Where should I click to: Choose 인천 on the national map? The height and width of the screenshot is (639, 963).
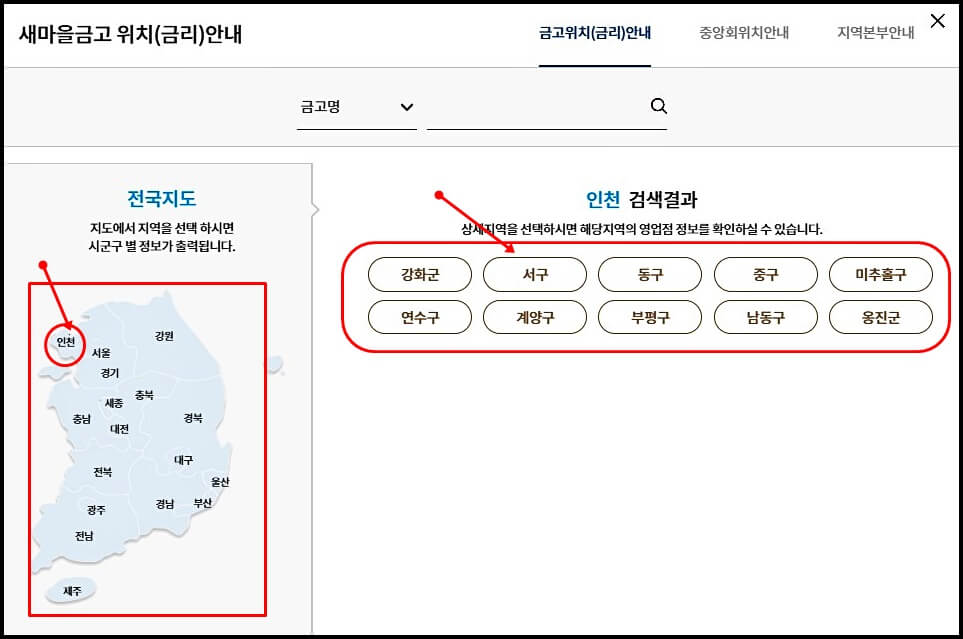click(66, 342)
